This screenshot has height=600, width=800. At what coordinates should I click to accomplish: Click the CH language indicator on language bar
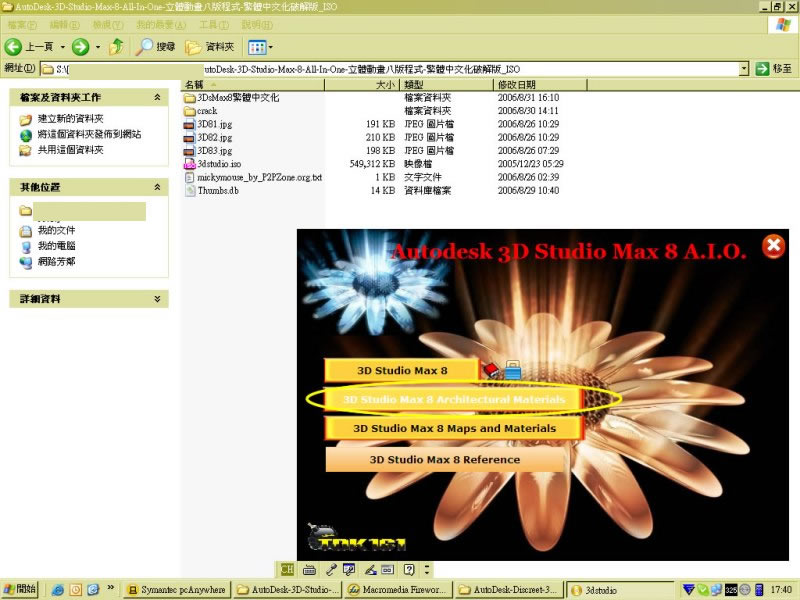pyautogui.click(x=287, y=569)
